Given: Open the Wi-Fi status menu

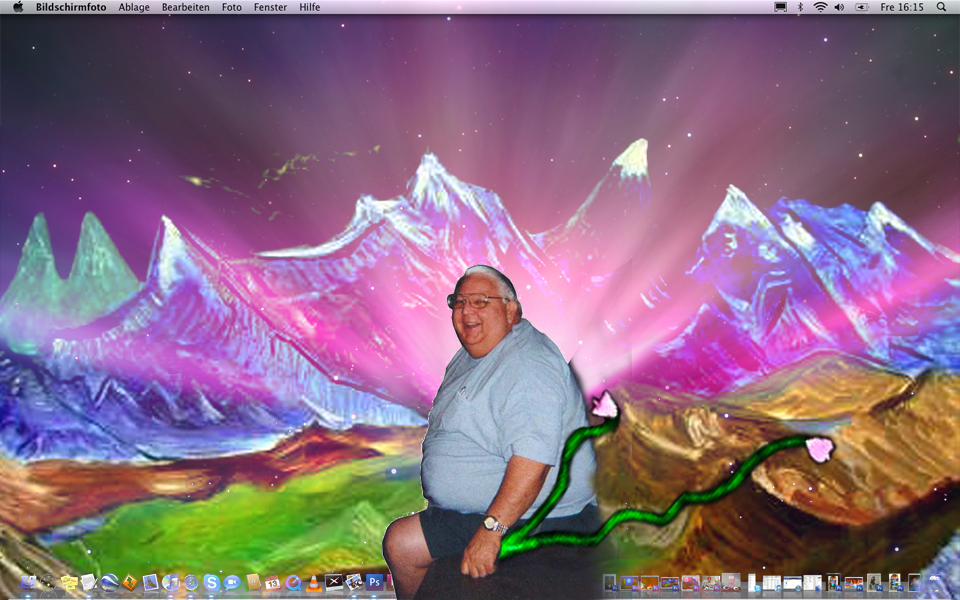Looking at the screenshot, I should coord(820,7).
